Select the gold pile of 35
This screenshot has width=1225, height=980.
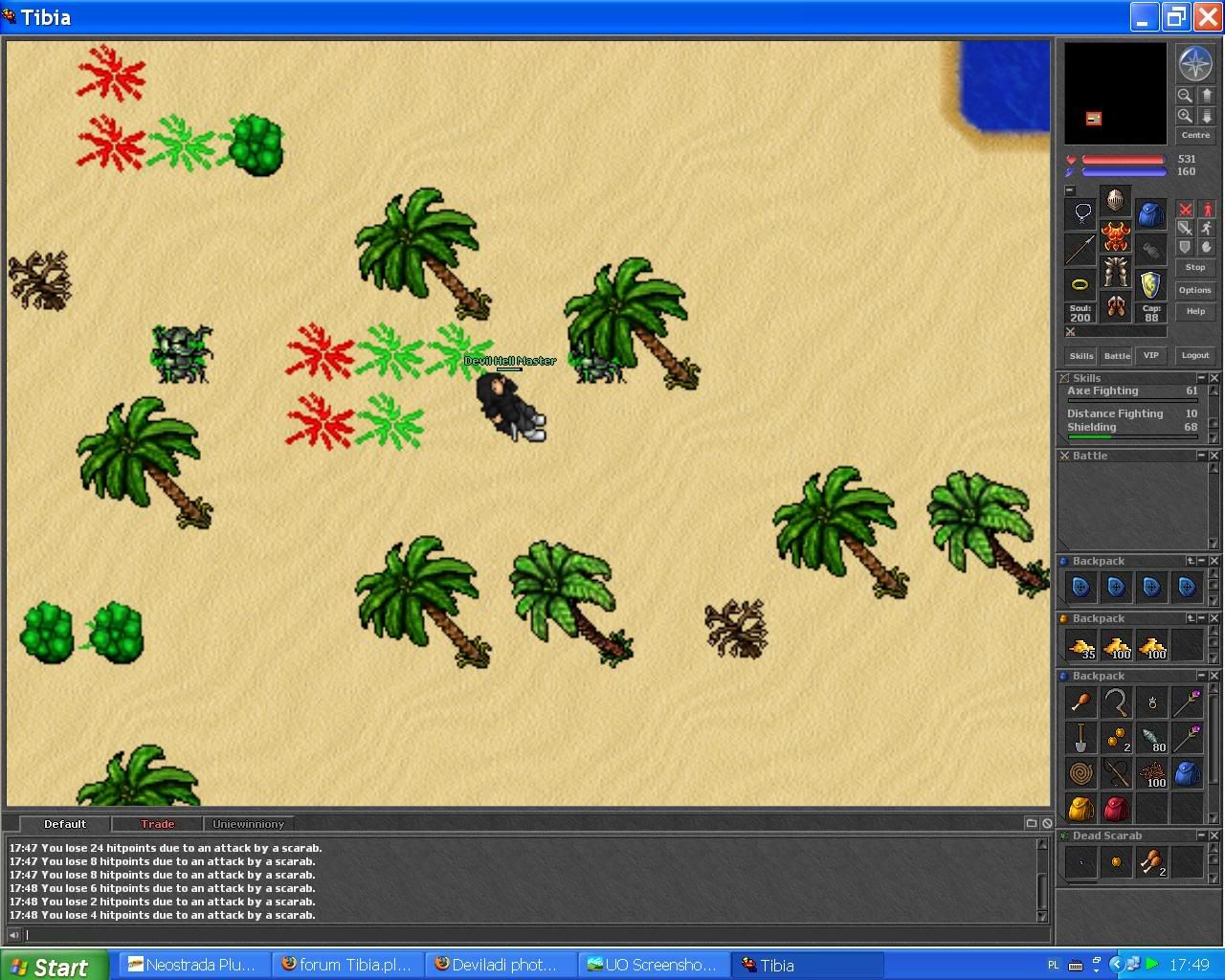[1080, 645]
